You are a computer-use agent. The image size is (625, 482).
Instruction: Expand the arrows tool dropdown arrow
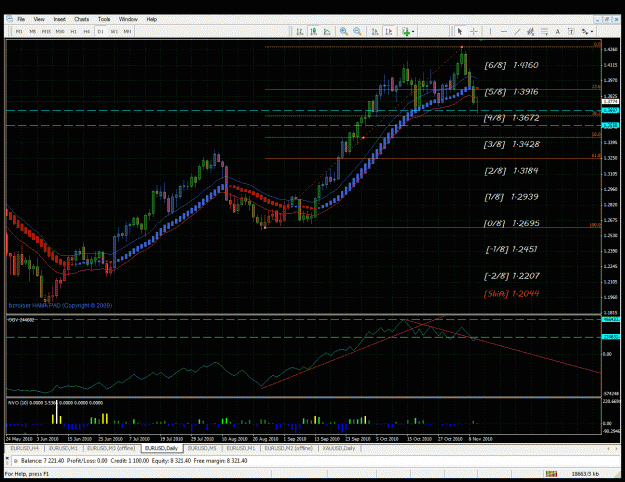[592, 31]
